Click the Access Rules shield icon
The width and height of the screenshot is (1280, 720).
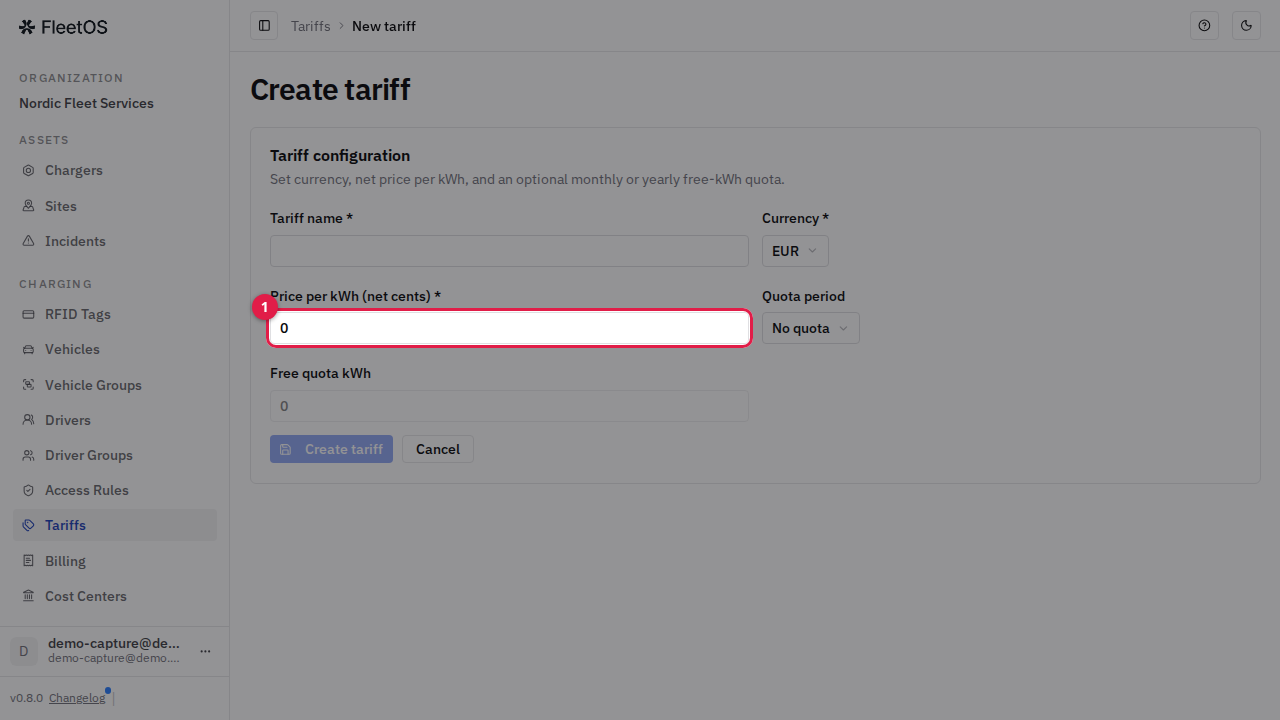pyautogui.click(x=28, y=490)
